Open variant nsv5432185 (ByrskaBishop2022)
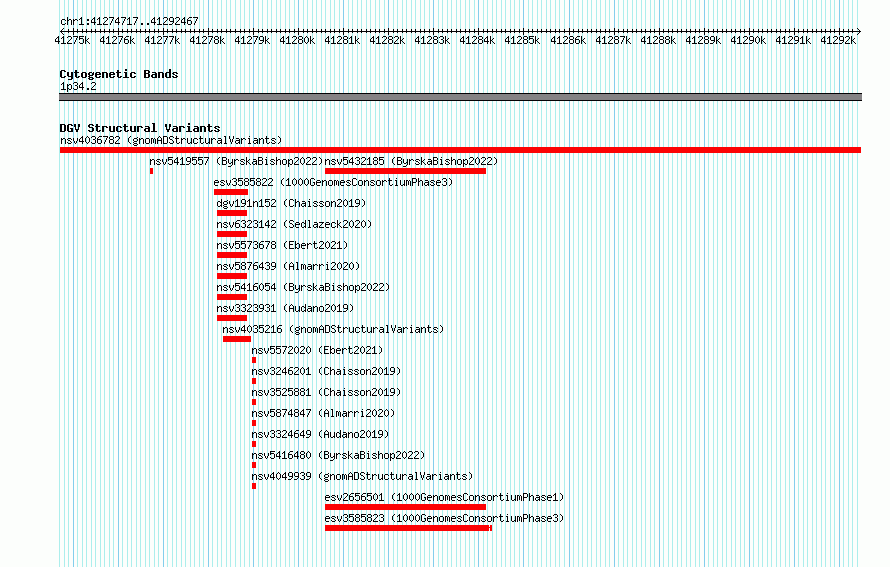The height and width of the screenshot is (567, 890). [x=411, y=161]
